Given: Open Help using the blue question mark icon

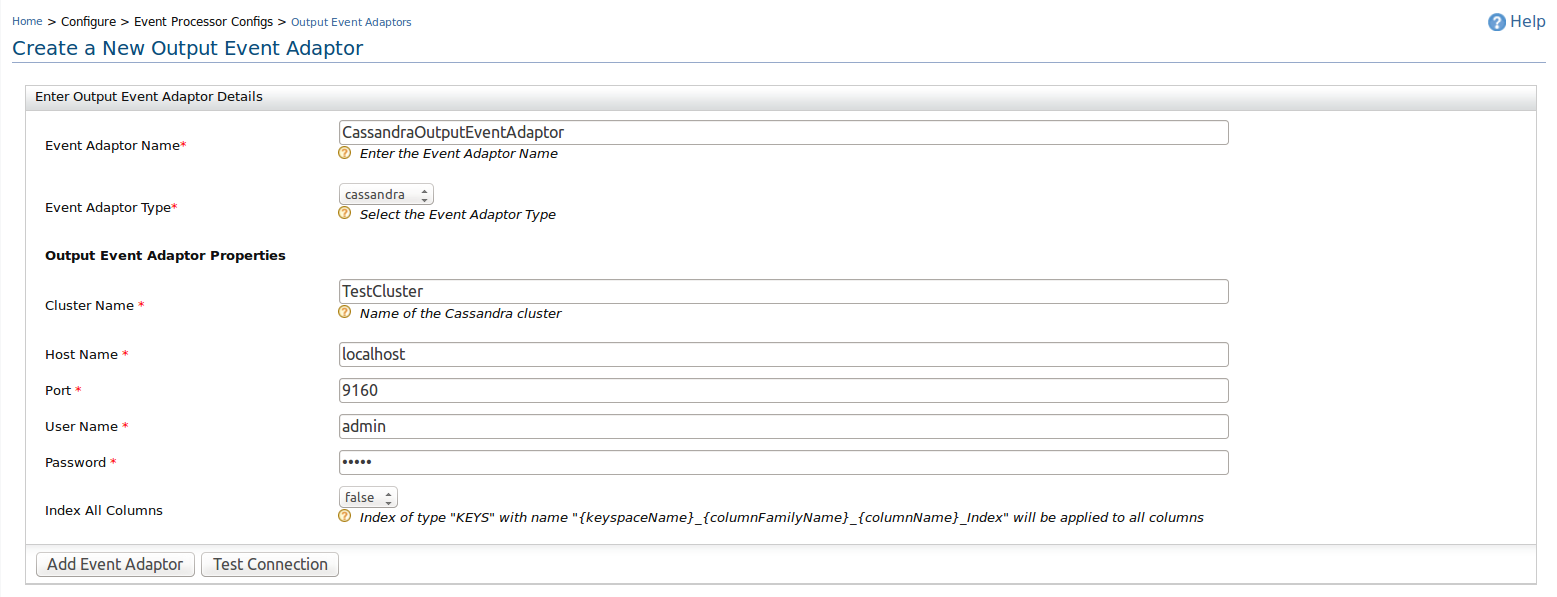Looking at the screenshot, I should tap(1497, 21).
